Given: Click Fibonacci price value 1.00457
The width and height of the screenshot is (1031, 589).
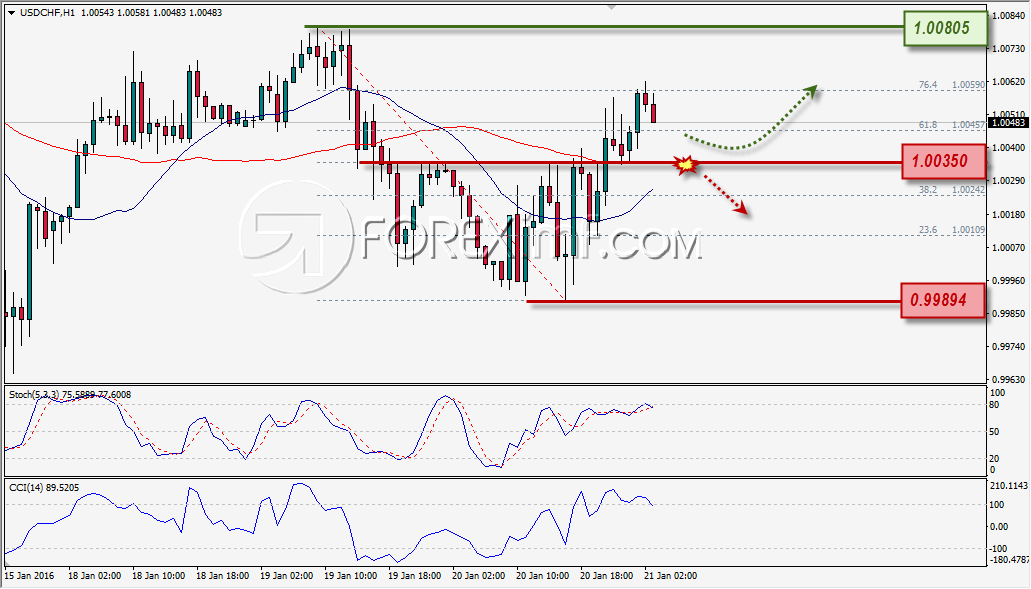Looking at the screenshot, I should coord(969,125).
